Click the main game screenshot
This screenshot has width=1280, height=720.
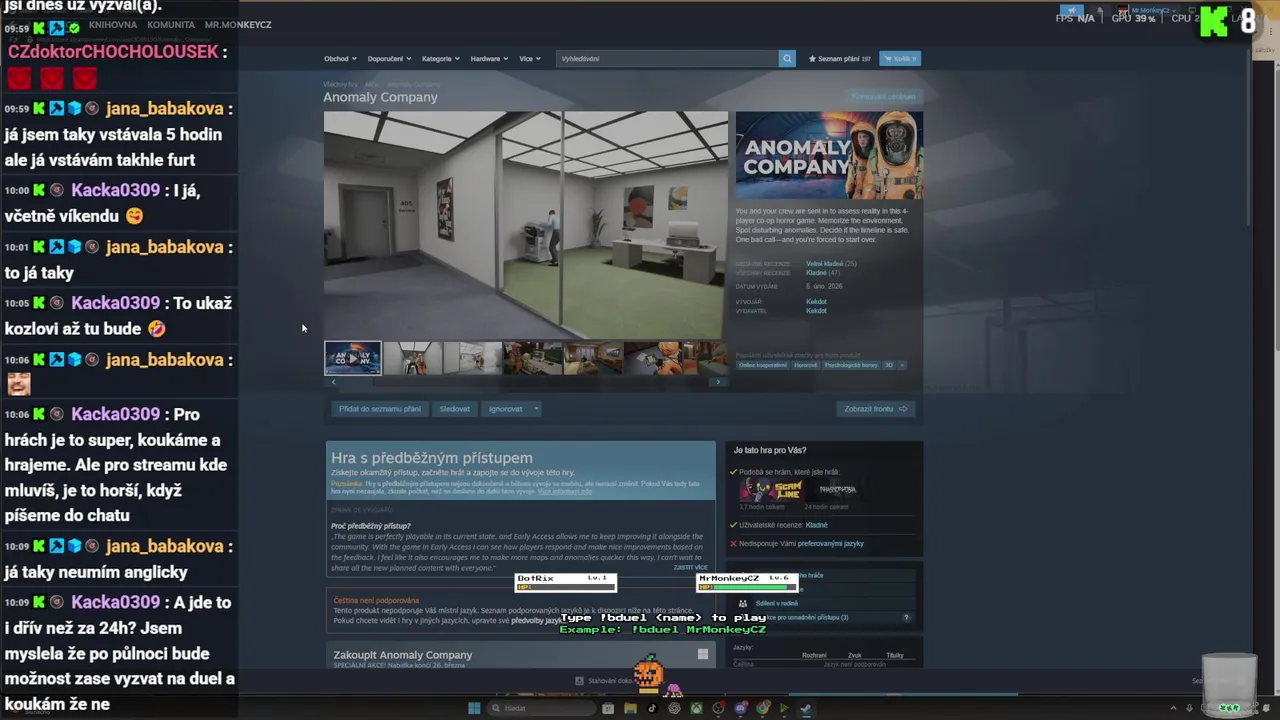click(x=525, y=225)
